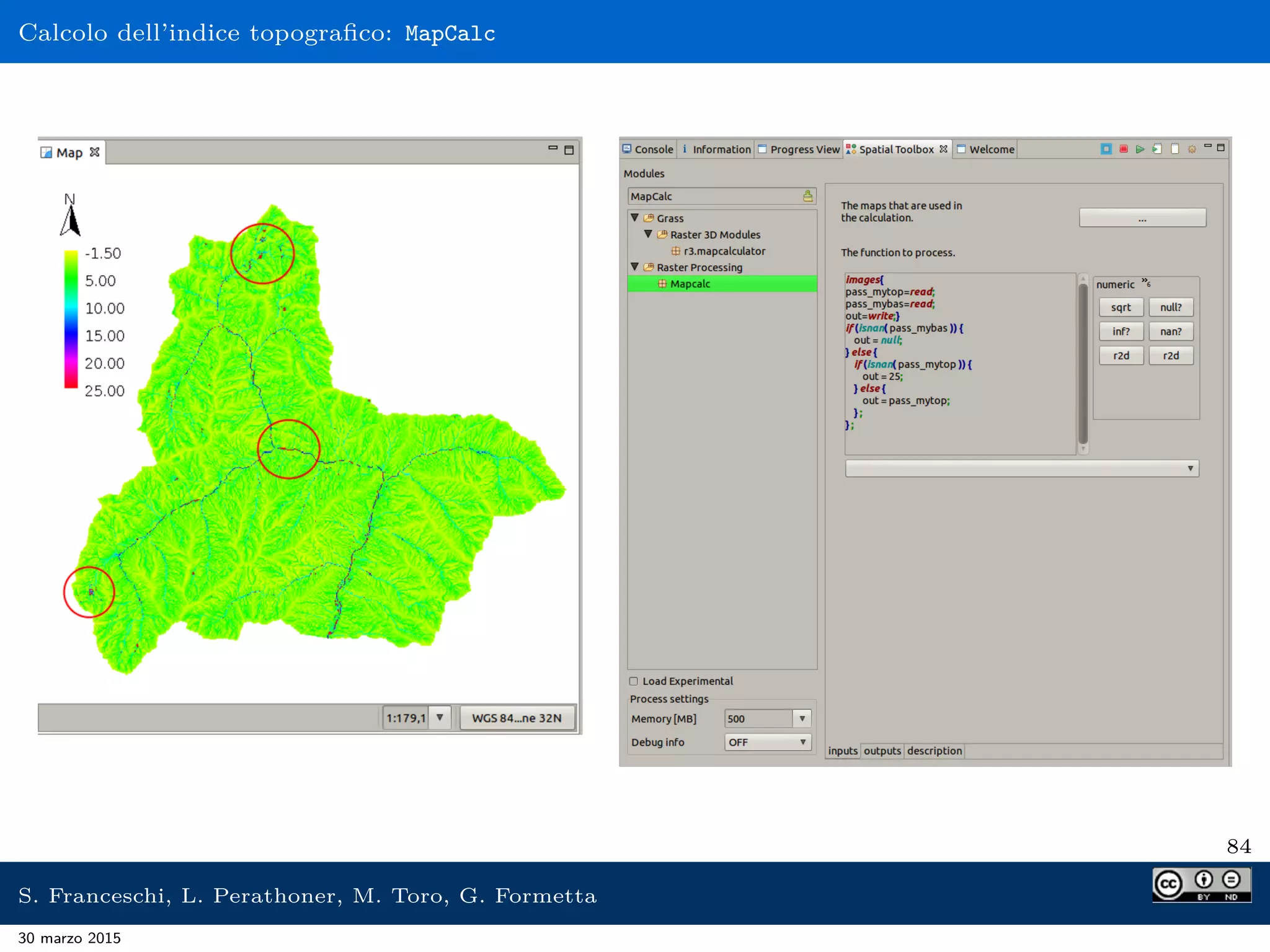Maximize the Spatial Toolbox panel
The width and height of the screenshot is (1270, 952).
(1221, 148)
